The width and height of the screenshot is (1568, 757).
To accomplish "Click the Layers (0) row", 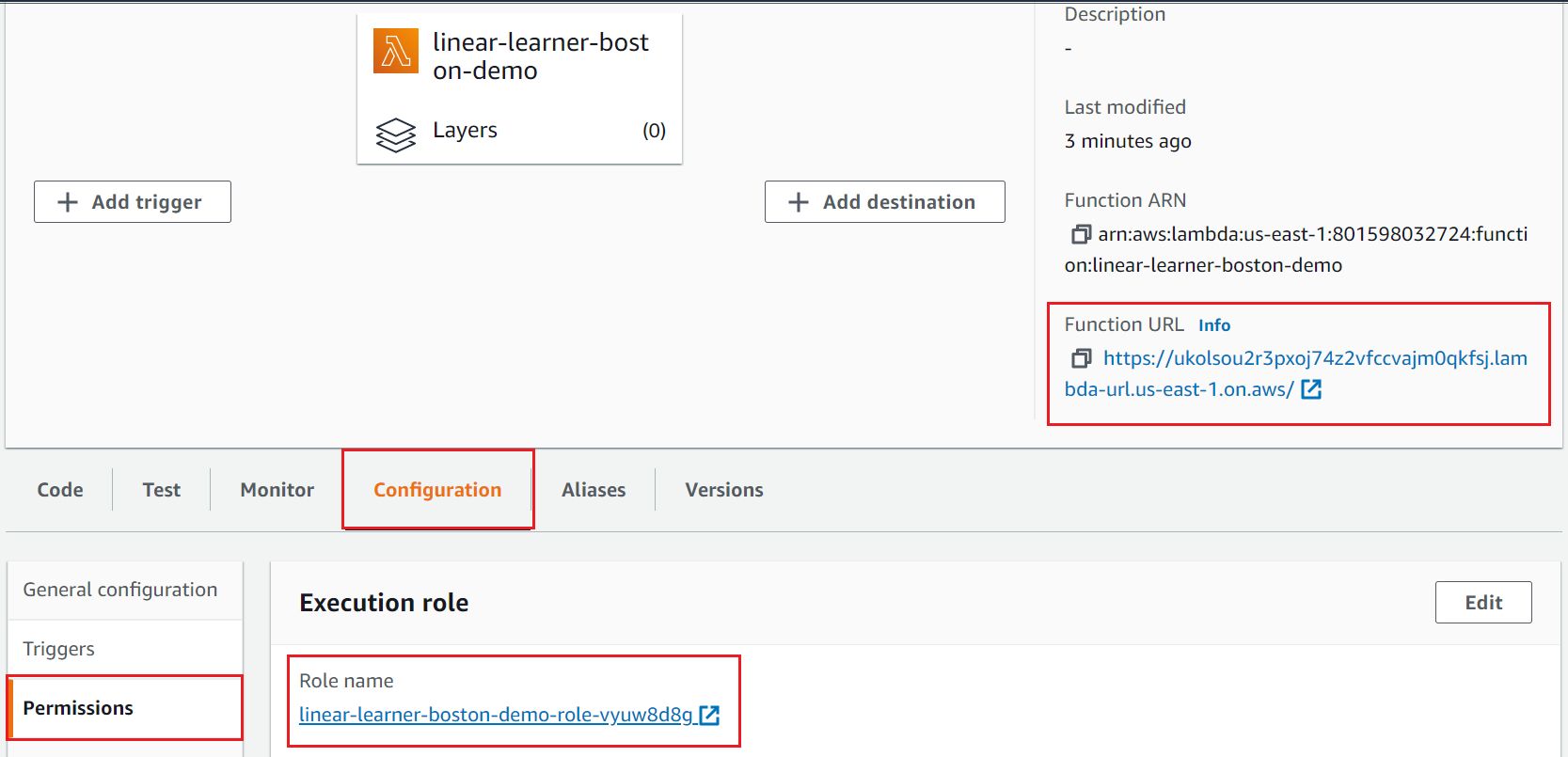I will pyautogui.click(x=520, y=131).
